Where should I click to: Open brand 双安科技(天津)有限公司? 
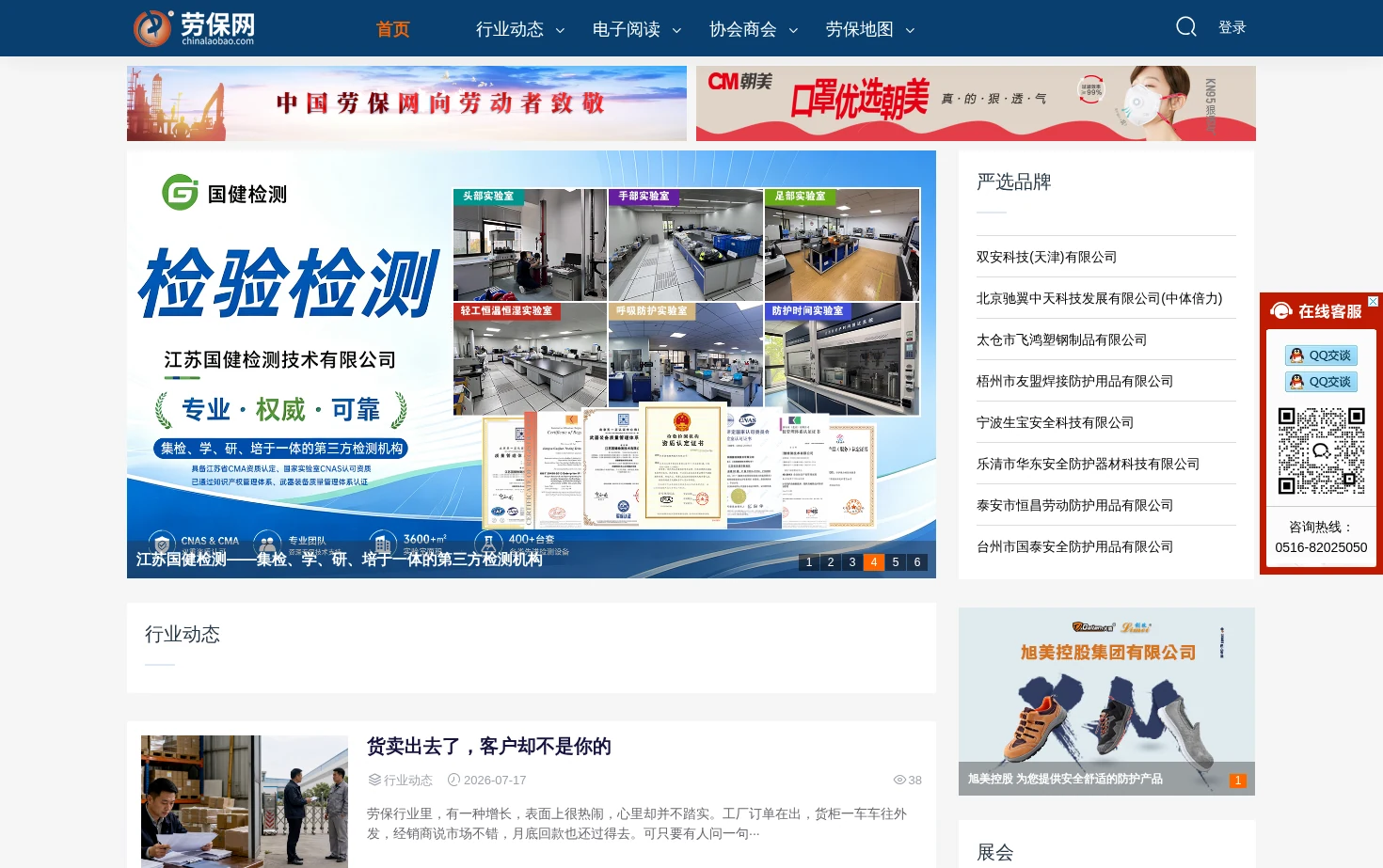pos(1046,257)
